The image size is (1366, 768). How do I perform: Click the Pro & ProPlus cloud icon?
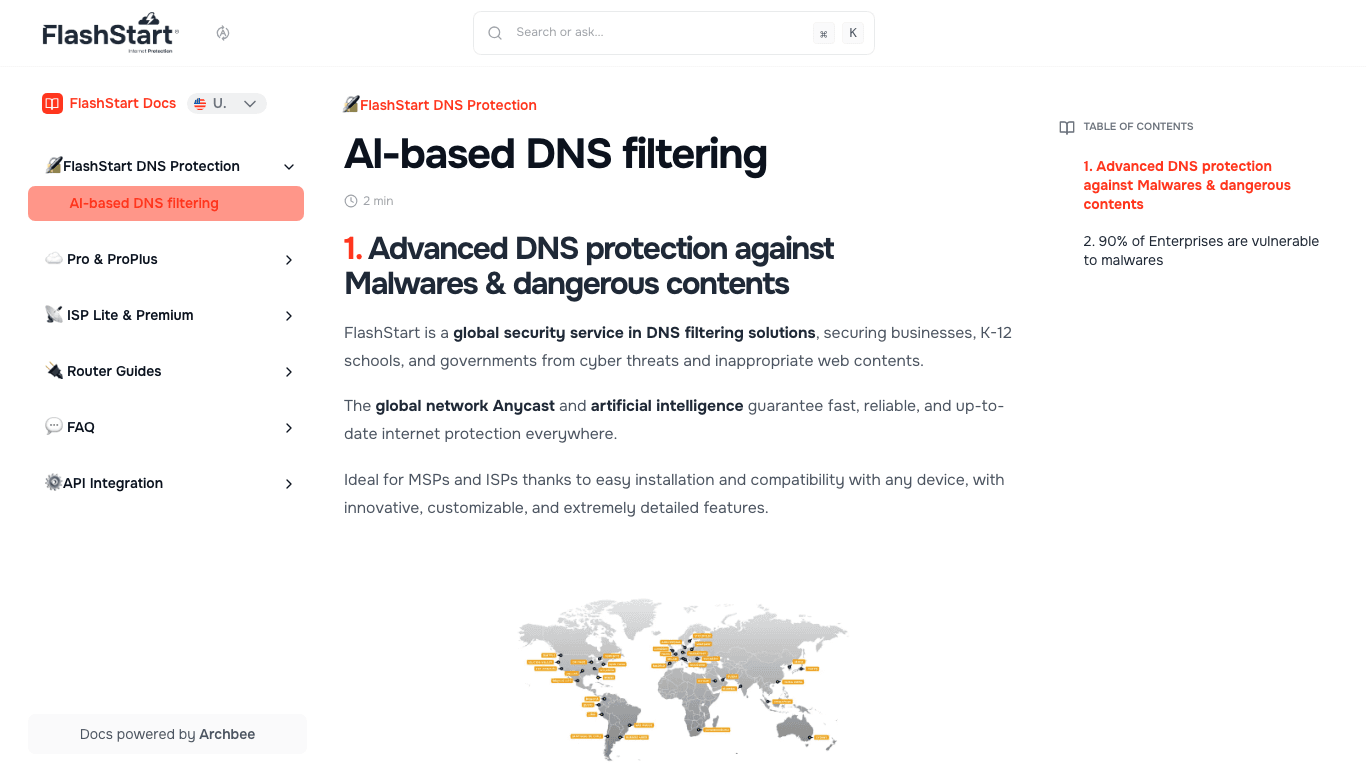point(54,259)
